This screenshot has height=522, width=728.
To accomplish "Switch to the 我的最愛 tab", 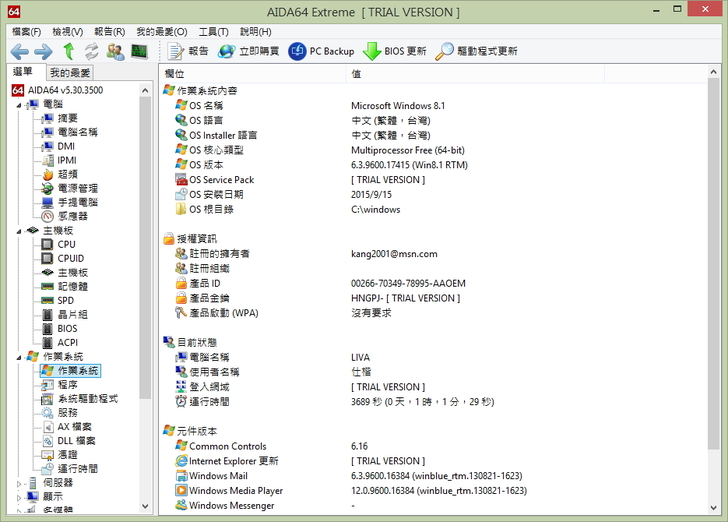I will point(70,73).
